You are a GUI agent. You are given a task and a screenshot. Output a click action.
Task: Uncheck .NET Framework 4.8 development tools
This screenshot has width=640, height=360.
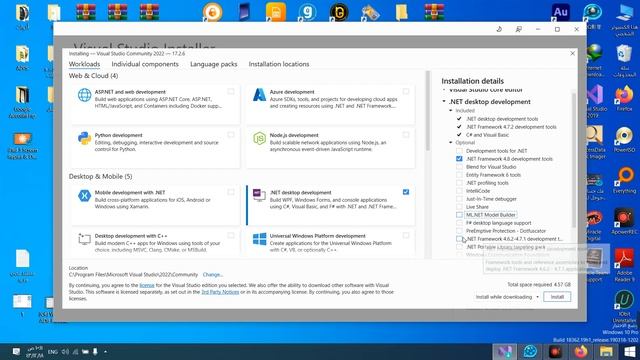(459, 159)
